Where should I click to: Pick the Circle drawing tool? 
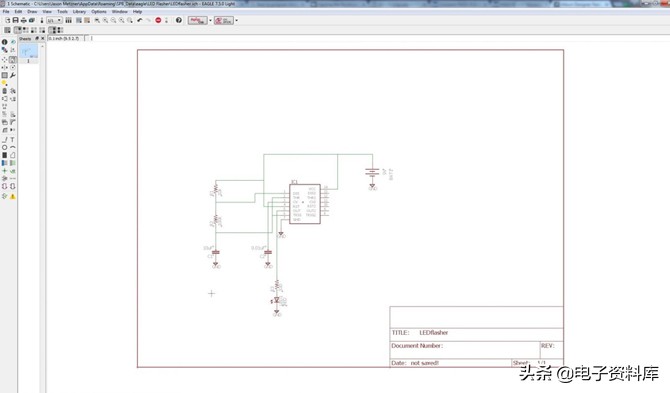pos(4,147)
